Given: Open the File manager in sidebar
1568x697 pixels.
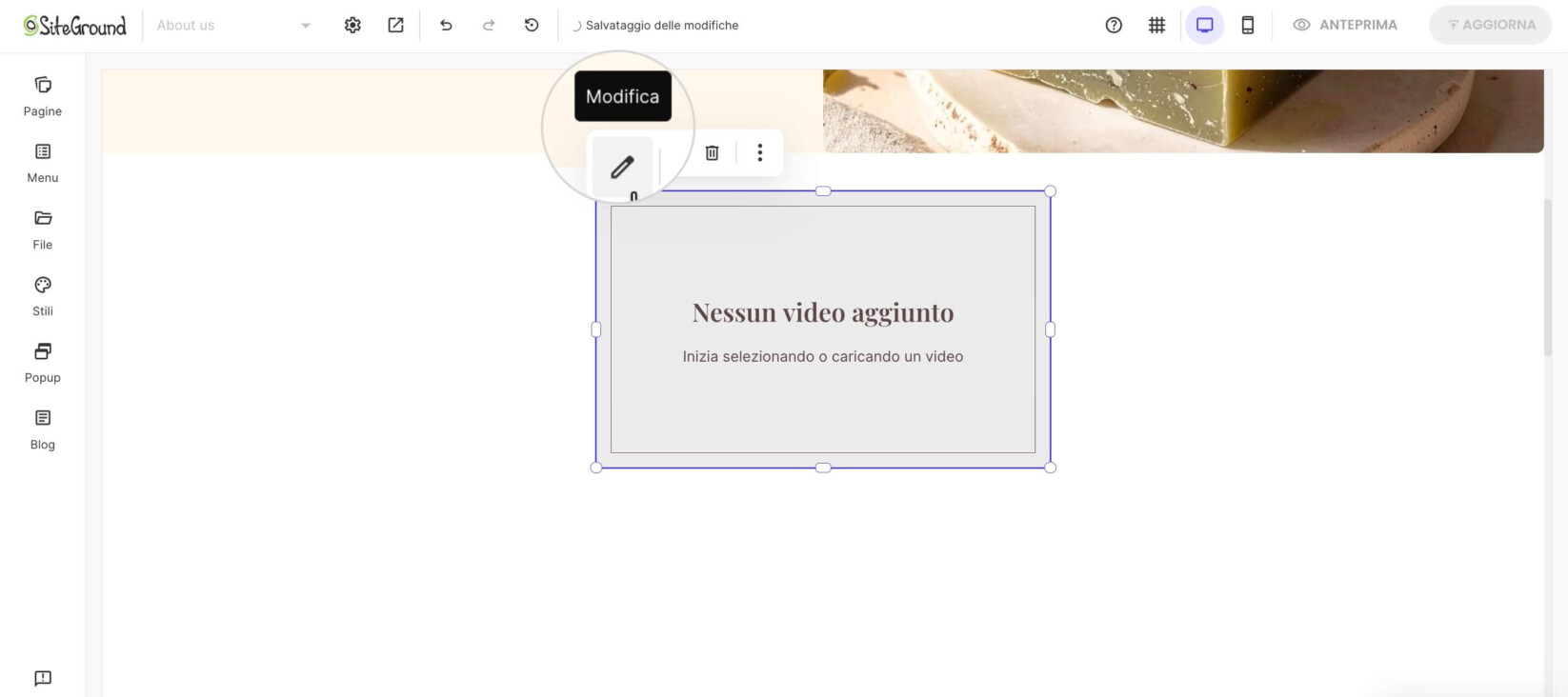Looking at the screenshot, I should click(x=42, y=230).
